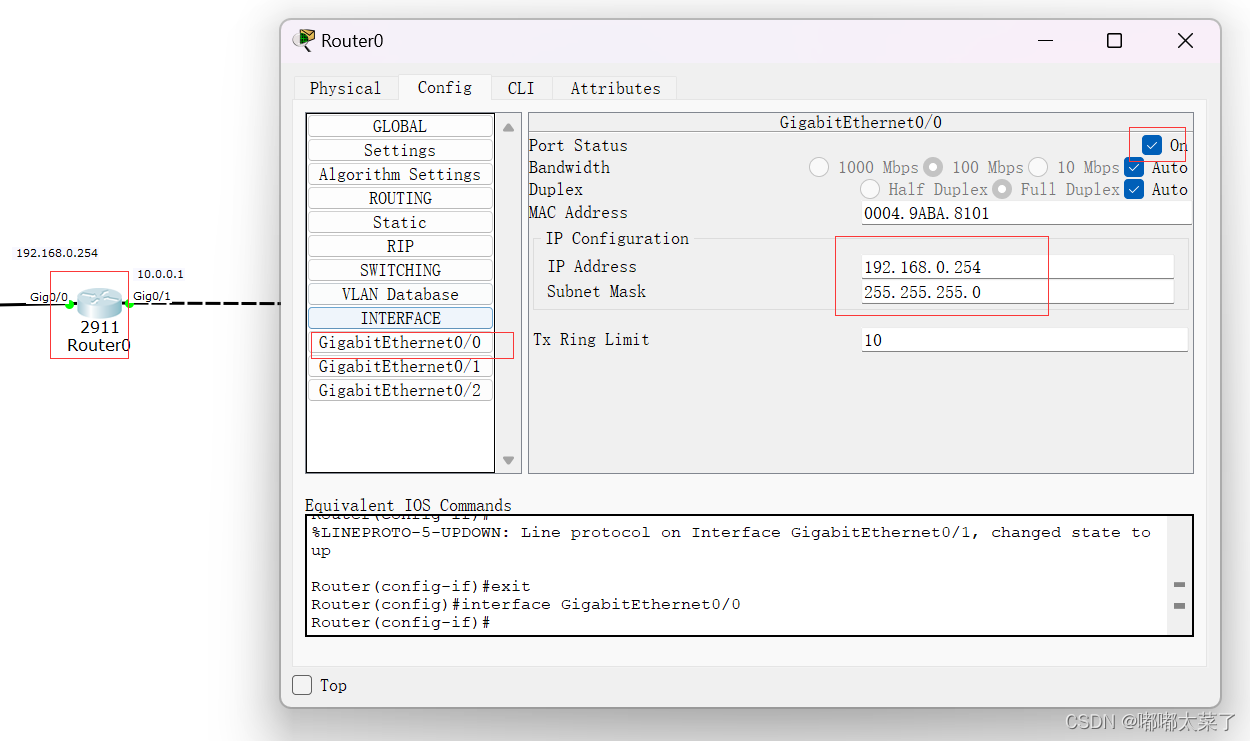This screenshot has width=1250, height=741.
Task: Click the Router0 window title icon
Action: pyautogui.click(x=303, y=40)
